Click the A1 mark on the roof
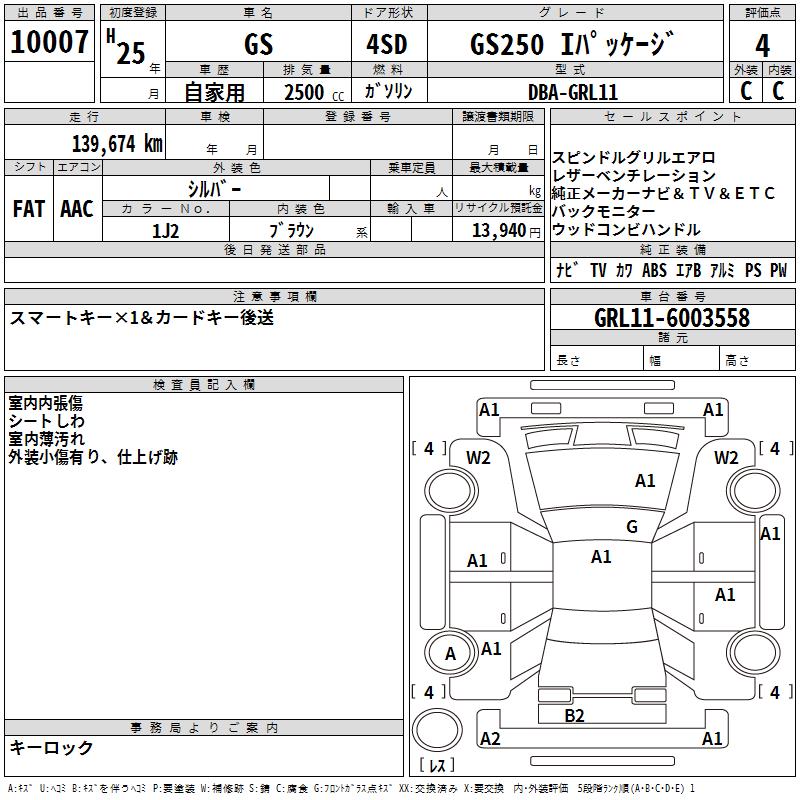Viewport: 800px width, 800px height. click(x=601, y=557)
